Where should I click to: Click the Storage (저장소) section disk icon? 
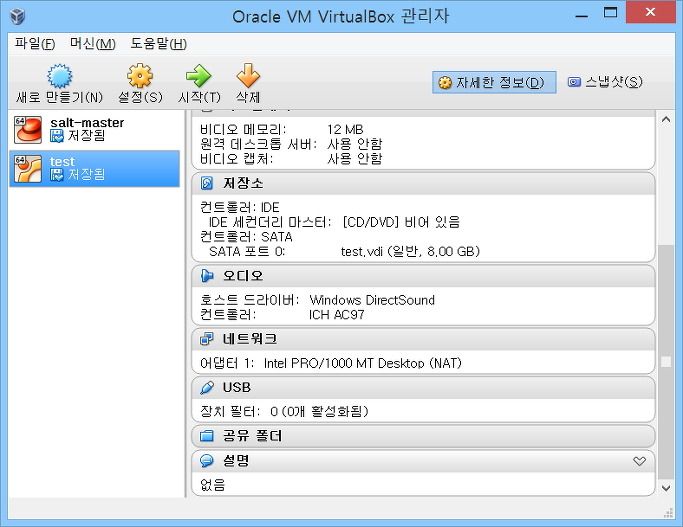click(x=207, y=183)
